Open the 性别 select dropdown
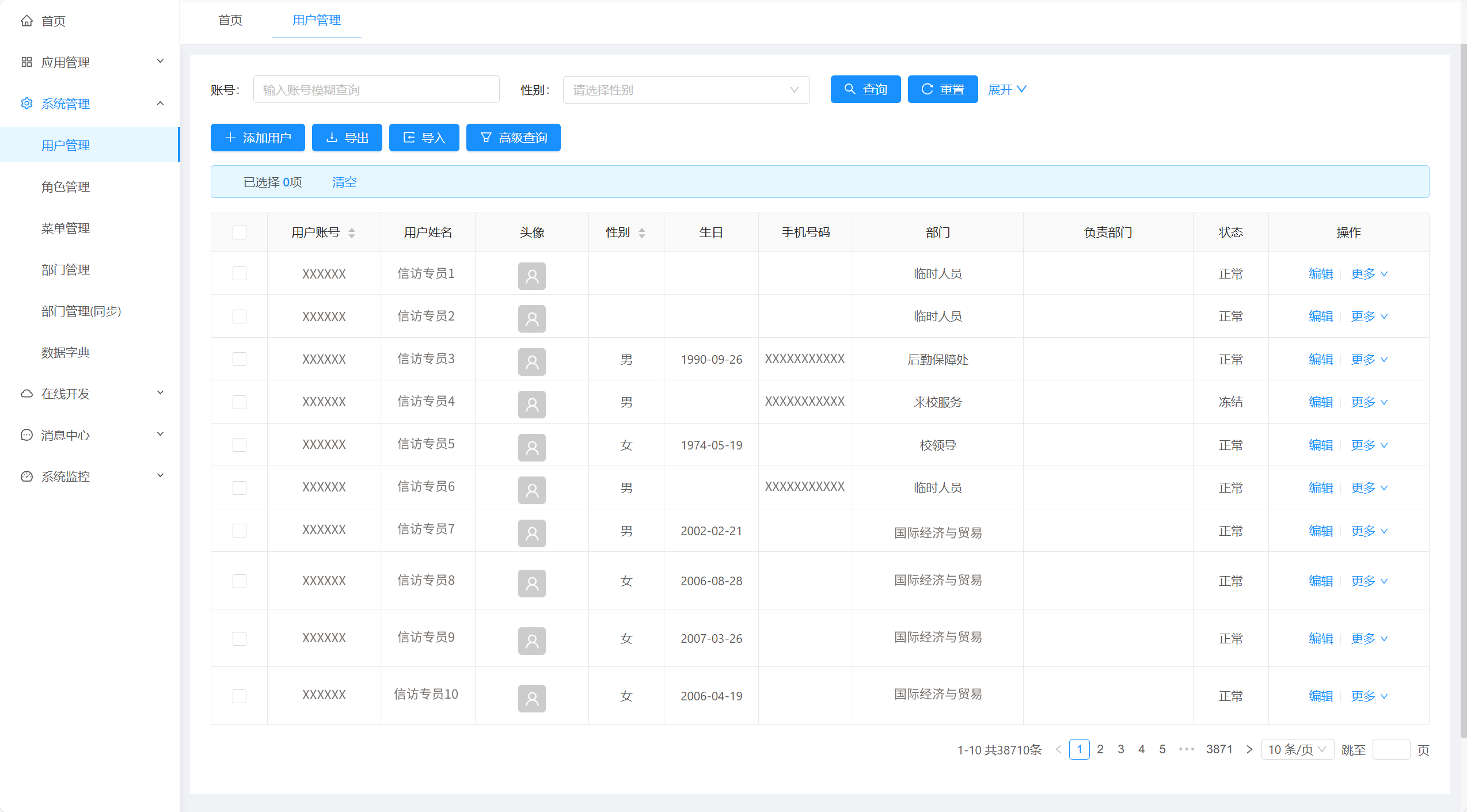The width and height of the screenshot is (1467, 812). (x=686, y=90)
